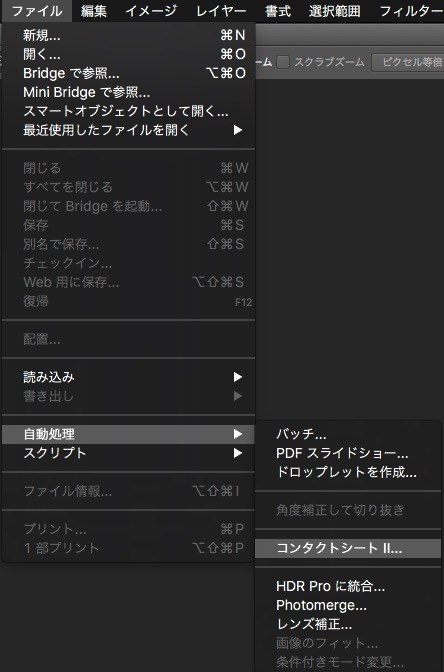Screen dimensions: 444x672
Task: Choose 新規... from the file menu
Action: 129,35
